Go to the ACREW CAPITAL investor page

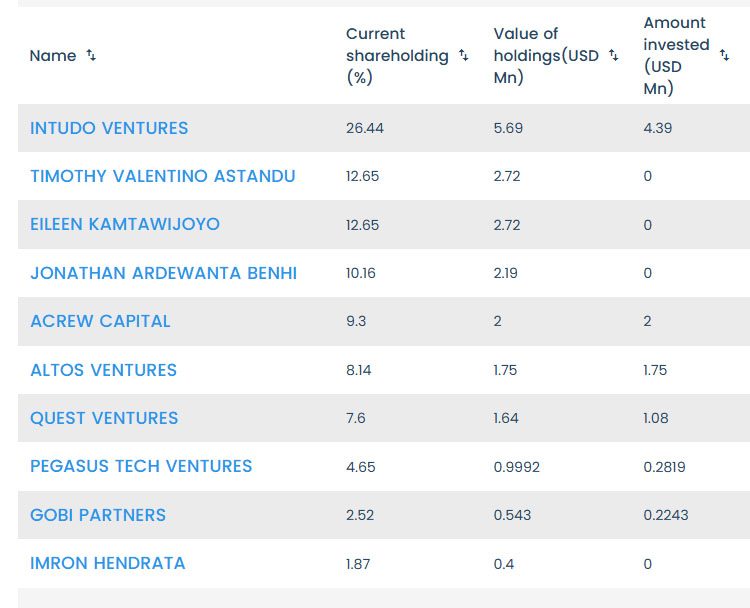[100, 321]
